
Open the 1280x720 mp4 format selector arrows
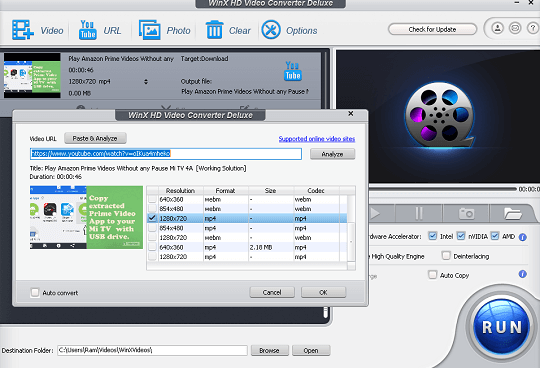[x=146, y=82]
